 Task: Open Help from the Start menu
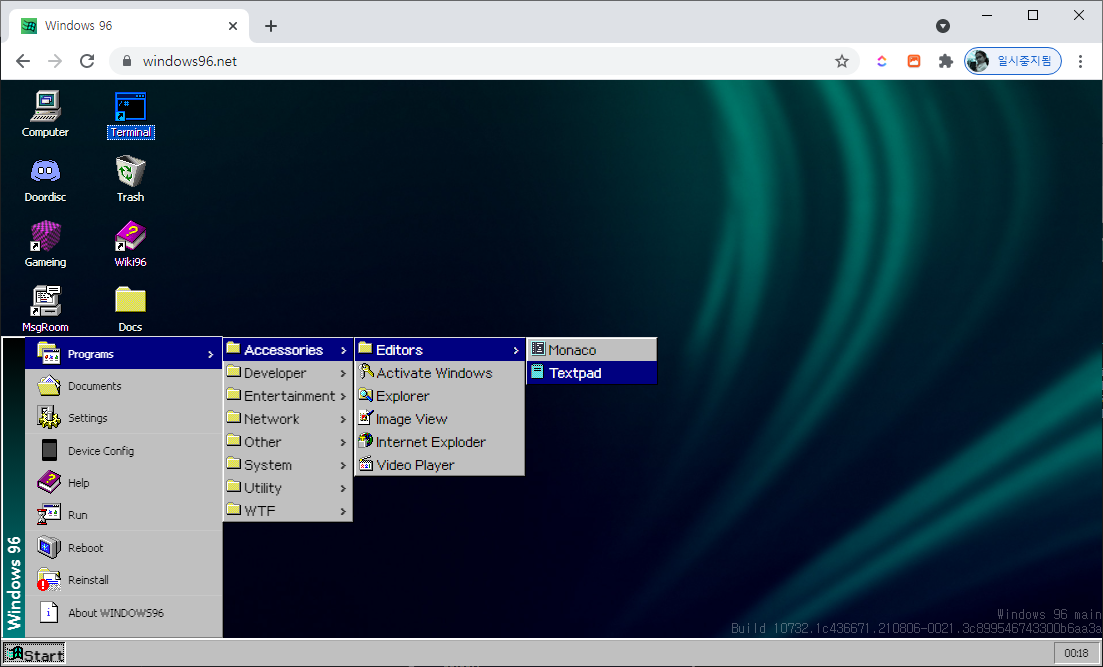coord(124,483)
